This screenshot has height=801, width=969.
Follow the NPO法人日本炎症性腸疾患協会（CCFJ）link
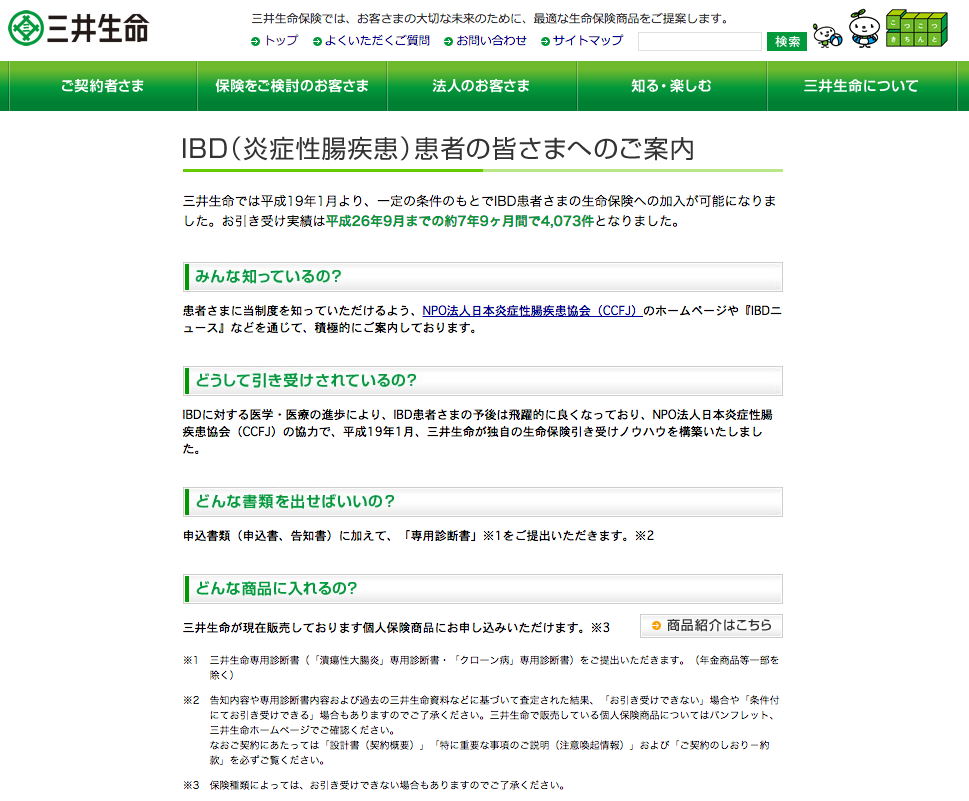[532, 311]
